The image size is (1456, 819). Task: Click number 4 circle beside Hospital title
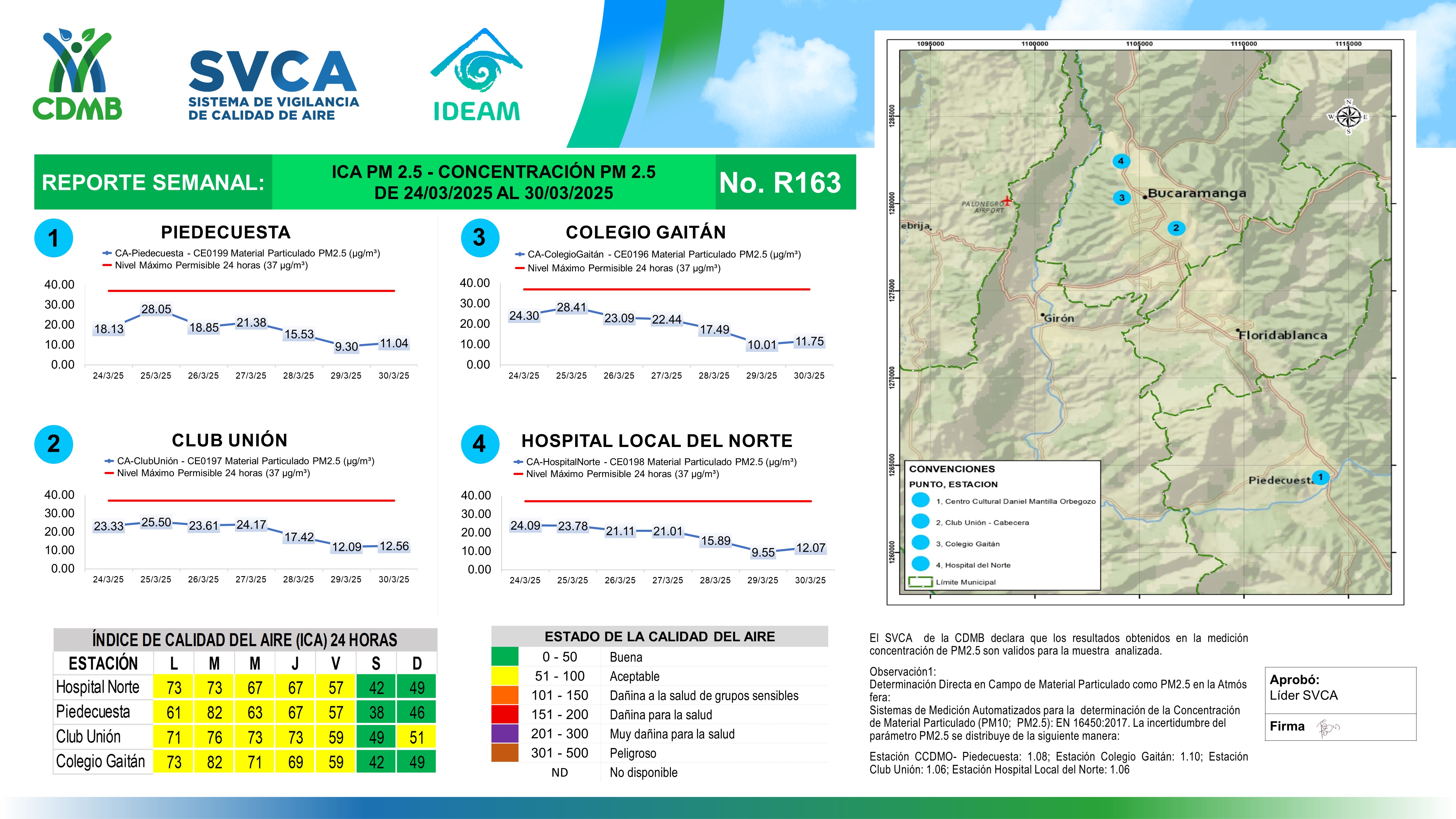(480, 444)
